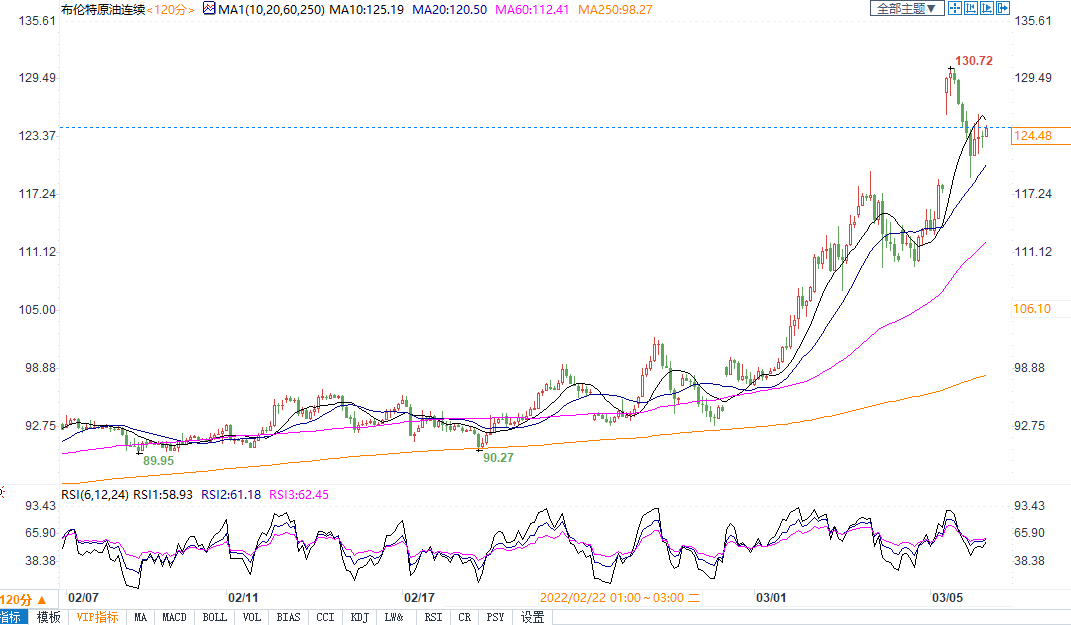Click the fit-to-width chart icon

[970, 8]
